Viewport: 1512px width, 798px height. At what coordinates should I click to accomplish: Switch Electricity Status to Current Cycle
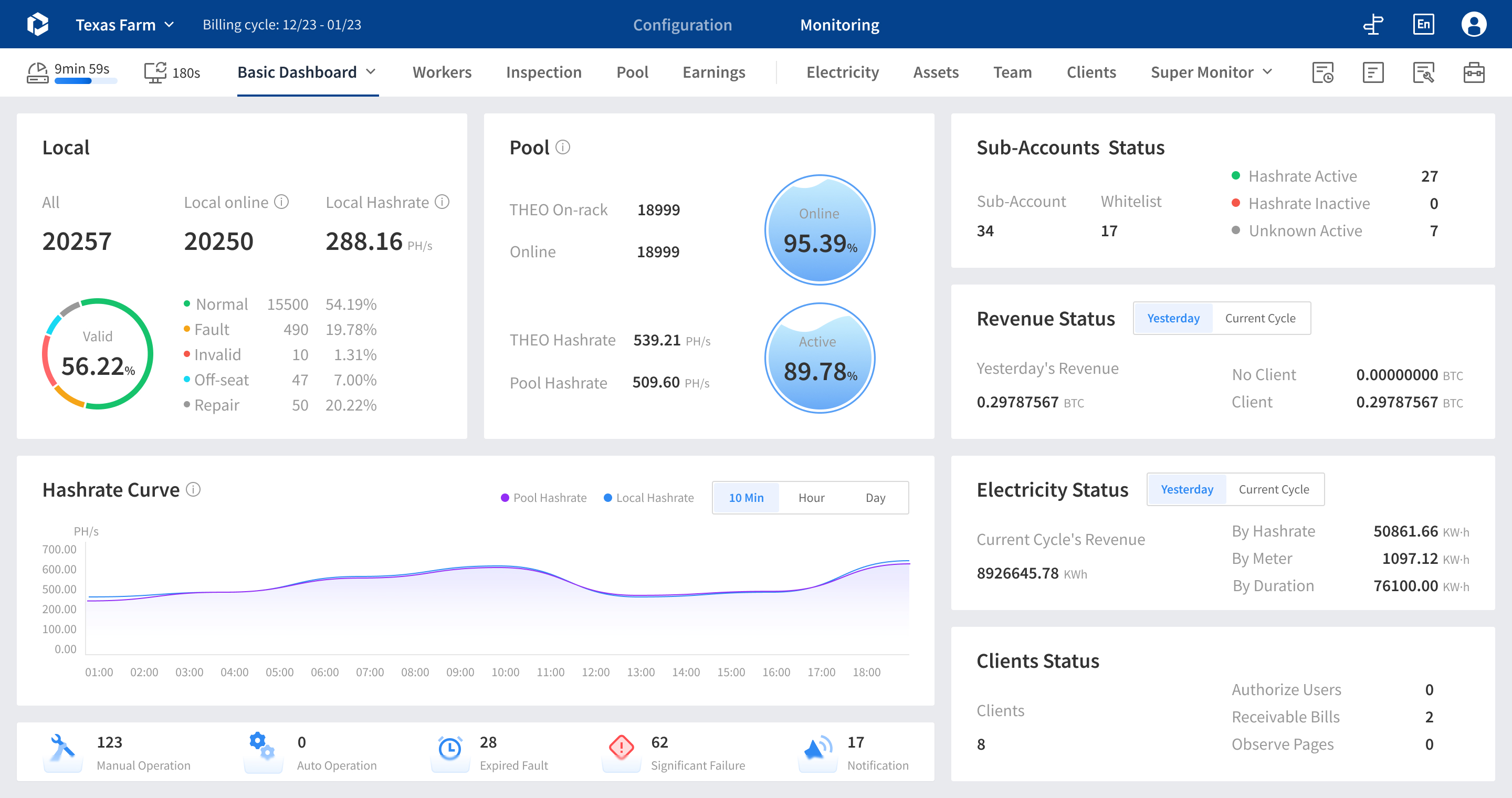(1274, 489)
